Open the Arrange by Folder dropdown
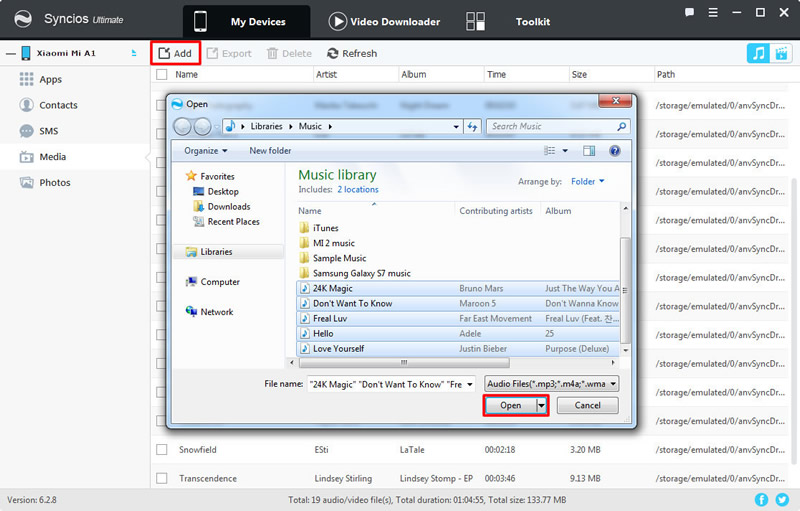 (x=587, y=182)
